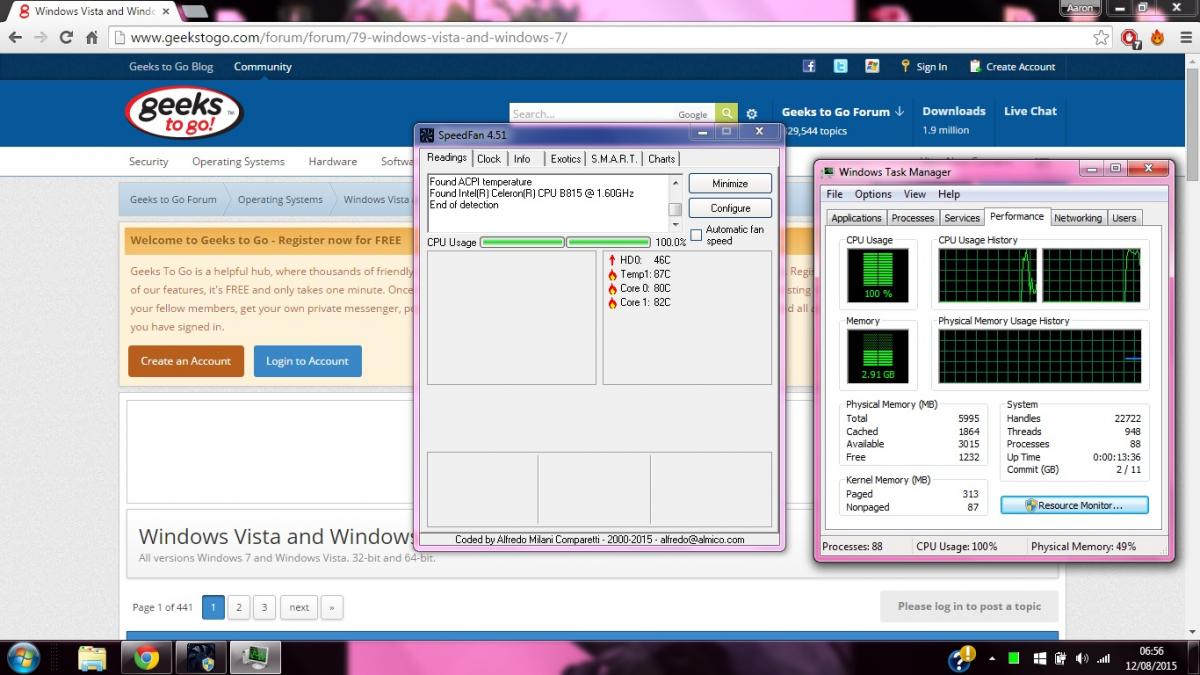Screen dimensions: 1200x675
Task: Open the SpeedFan Clock tab
Action: (489, 159)
